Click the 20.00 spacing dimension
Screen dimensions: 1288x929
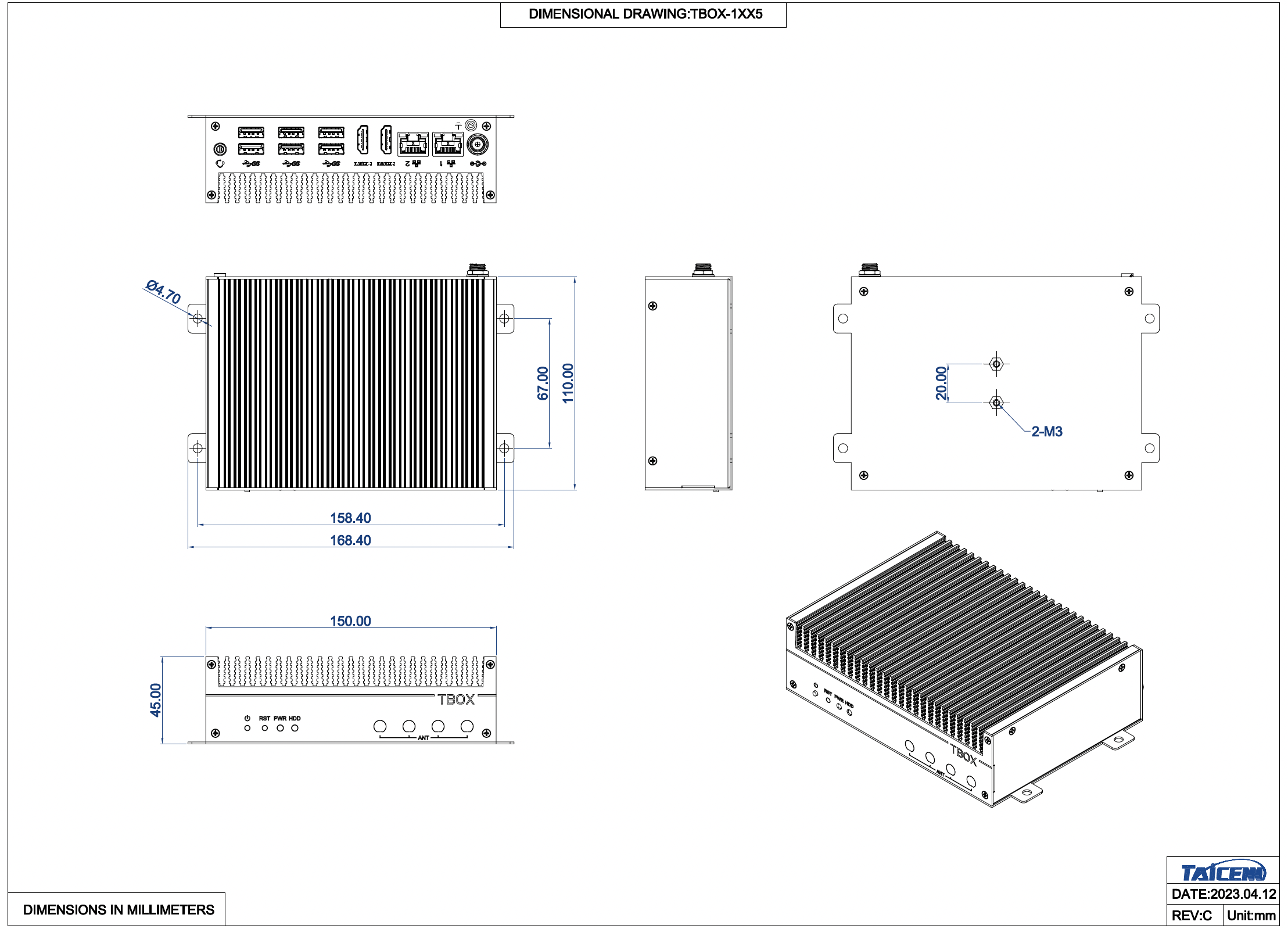click(941, 383)
